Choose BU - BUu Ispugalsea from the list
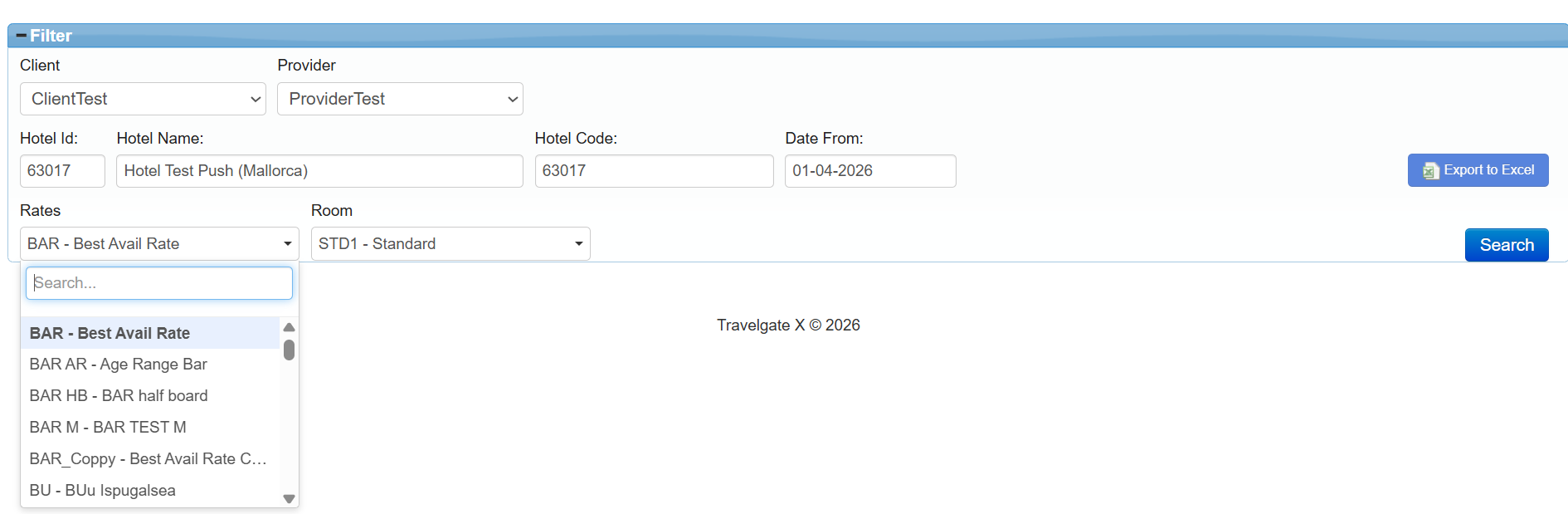Screen dimensions: 1568x514 click(102, 490)
